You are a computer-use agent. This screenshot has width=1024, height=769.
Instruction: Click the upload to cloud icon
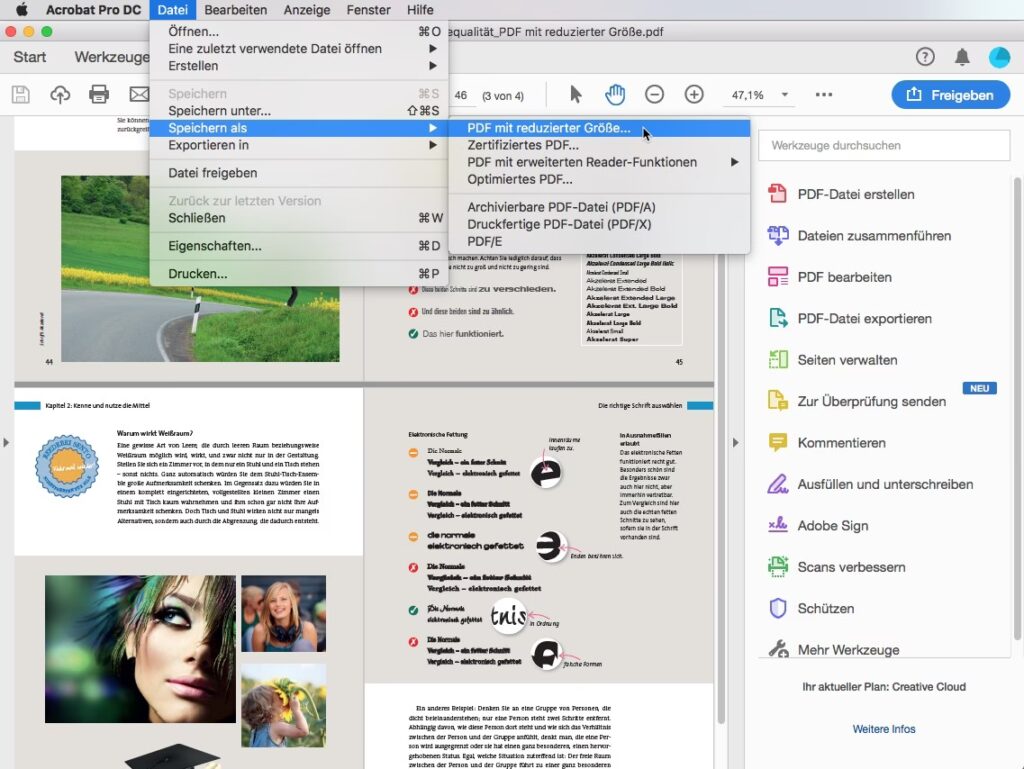click(x=60, y=95)
